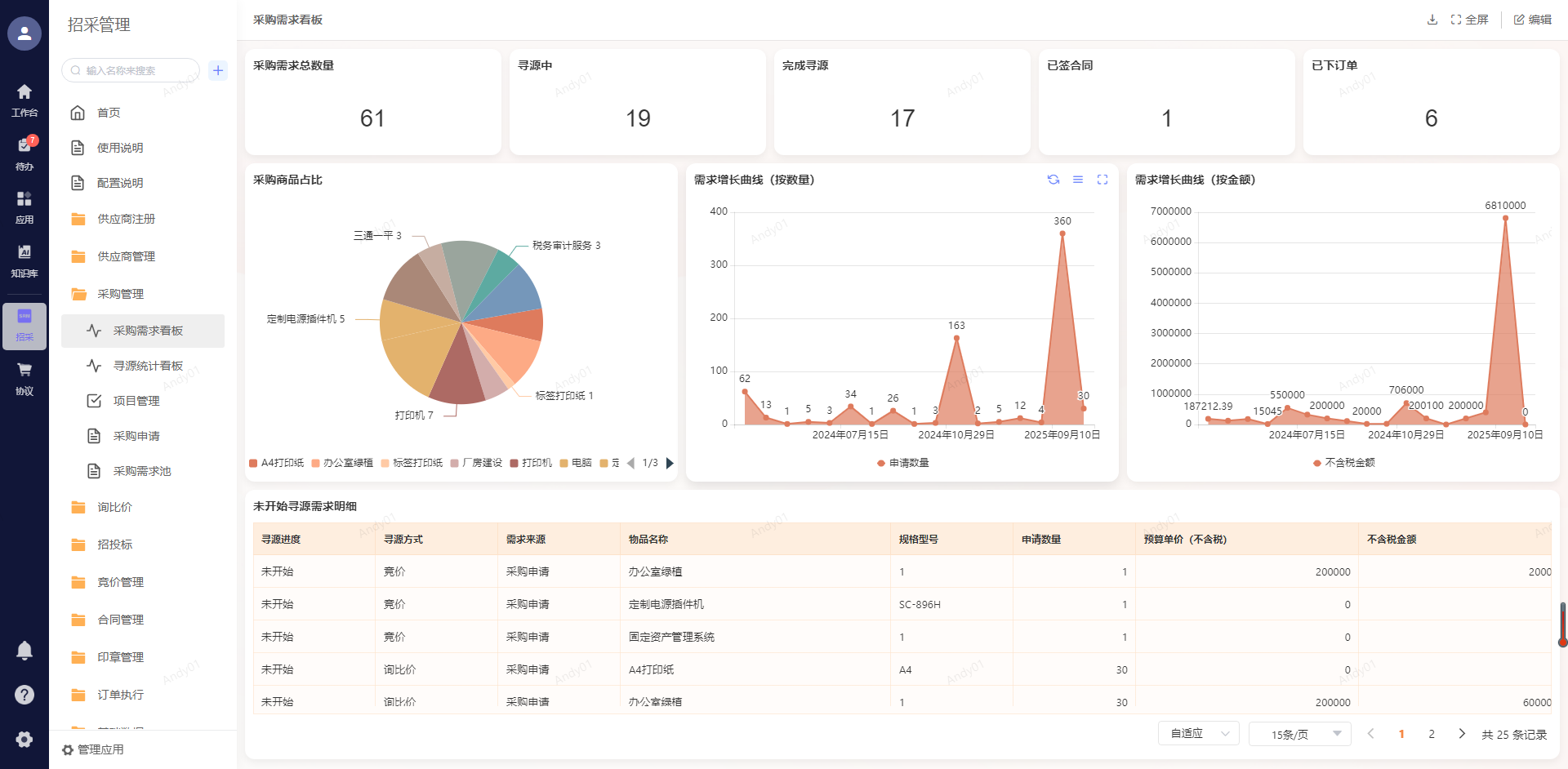Open the help question mark icon

[x=24, y=695]
